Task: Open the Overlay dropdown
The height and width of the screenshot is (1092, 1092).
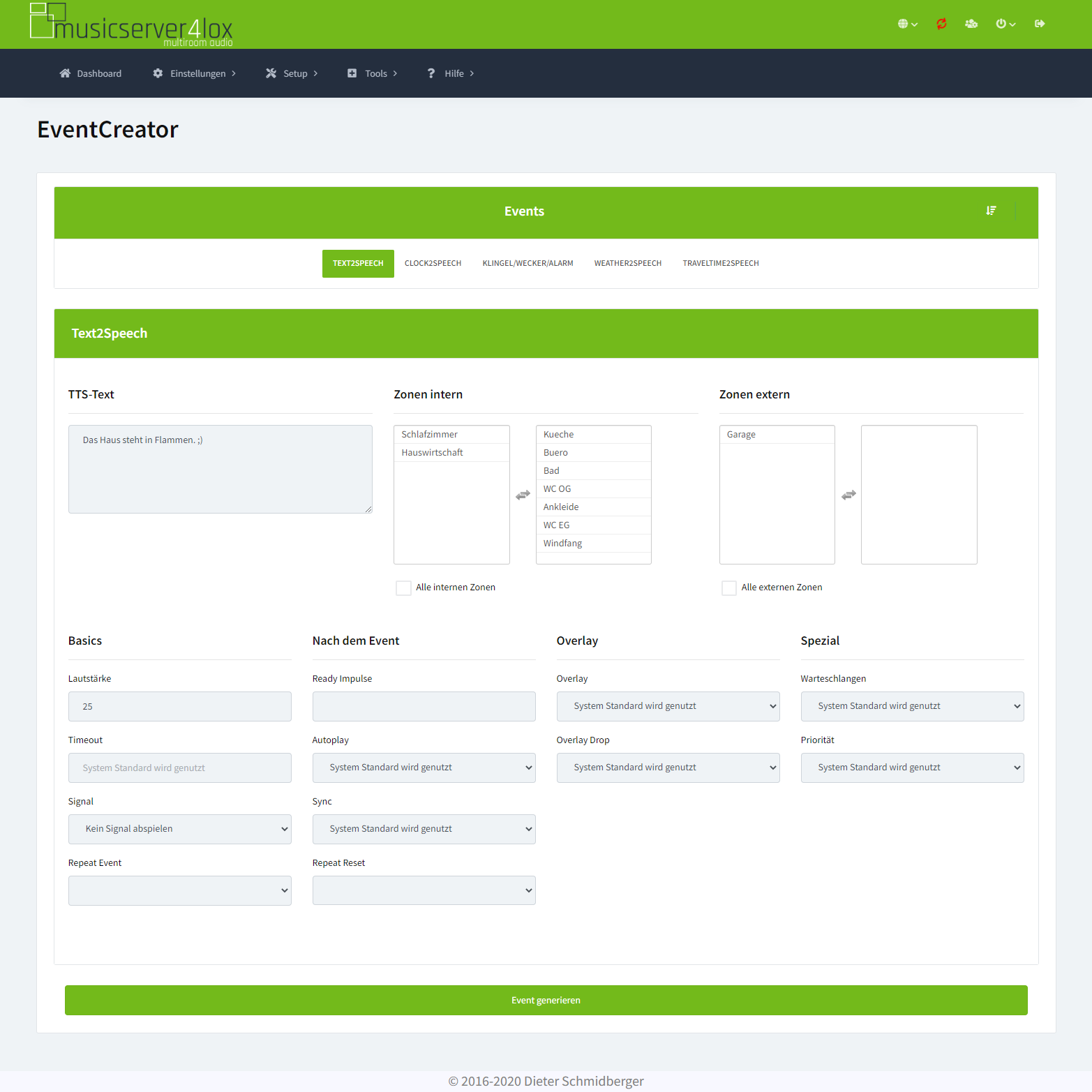Action: click(x=668, y=706)
